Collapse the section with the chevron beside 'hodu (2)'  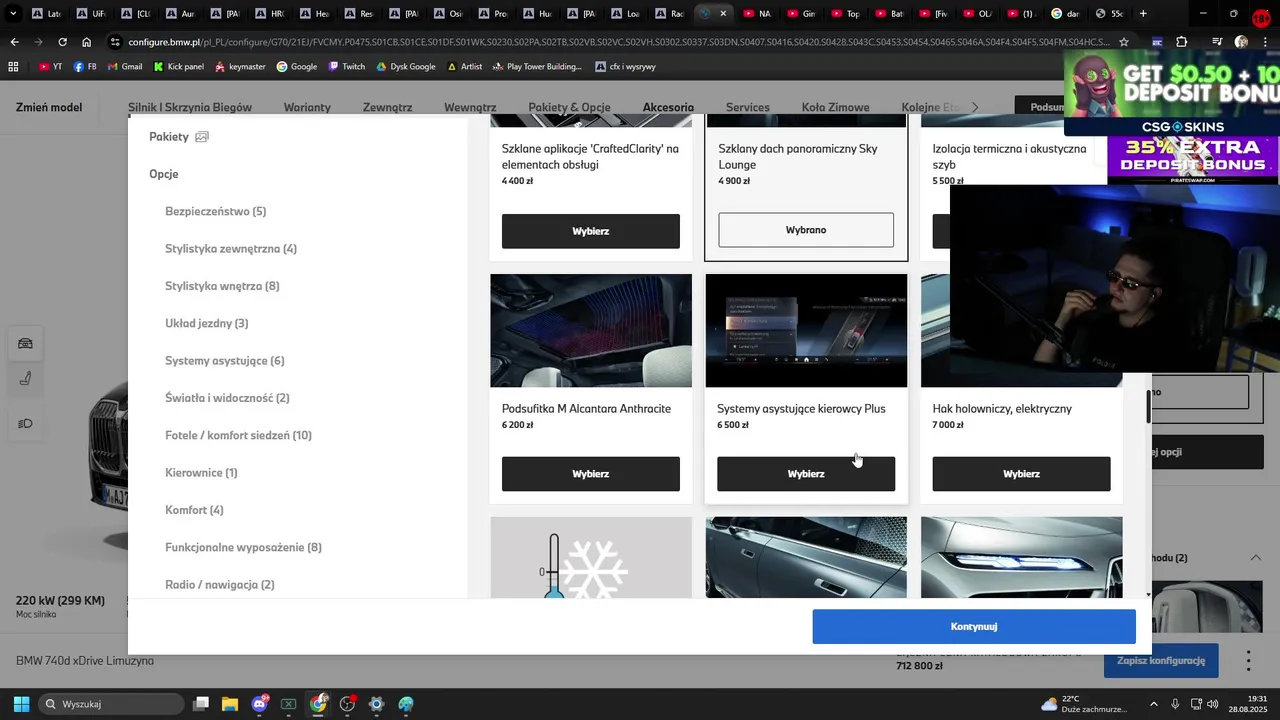click(x=1256, y=557)
